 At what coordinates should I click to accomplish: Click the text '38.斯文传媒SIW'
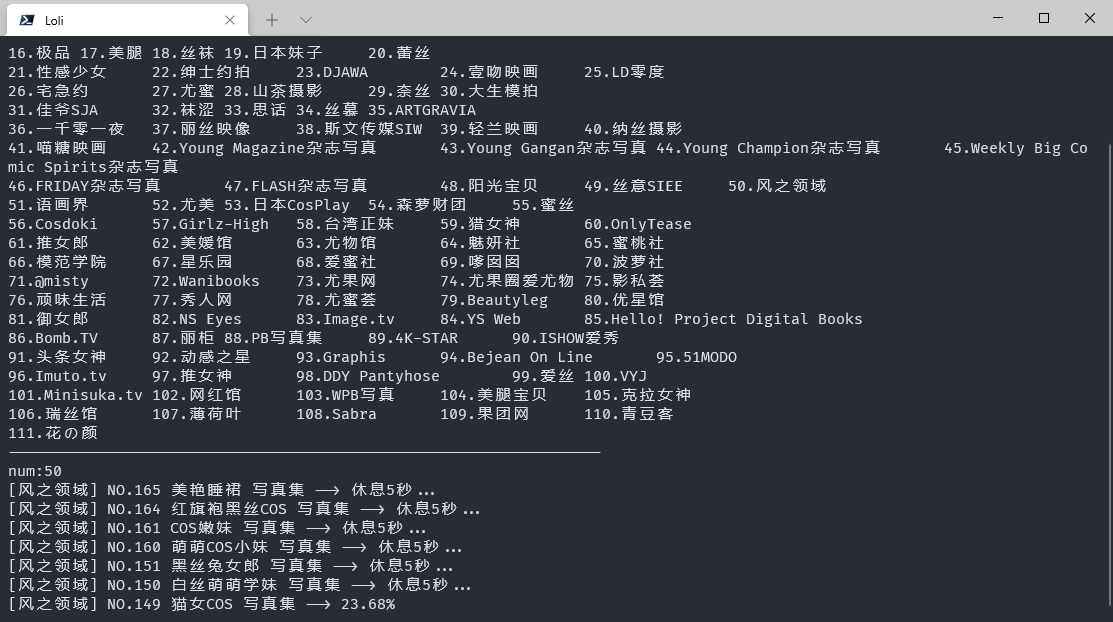[358, 129]
